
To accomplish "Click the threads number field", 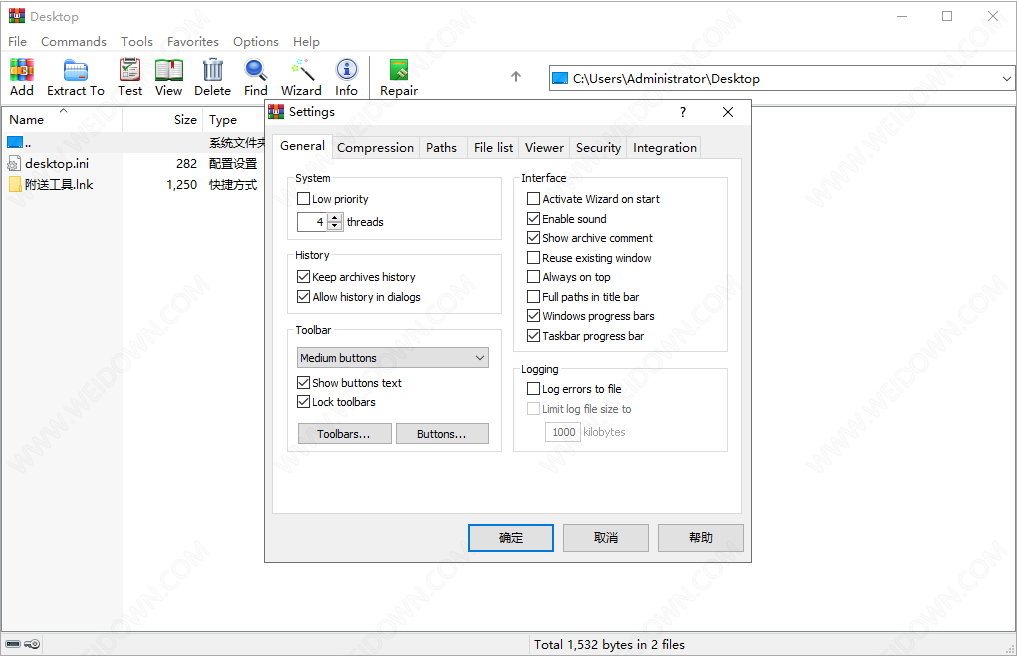I will pyautogui.click(x=313, y=222).
